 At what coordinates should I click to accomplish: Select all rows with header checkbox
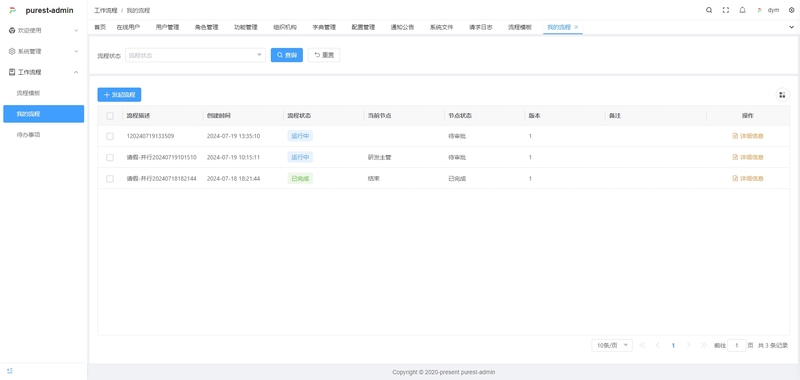click(110, 116)
